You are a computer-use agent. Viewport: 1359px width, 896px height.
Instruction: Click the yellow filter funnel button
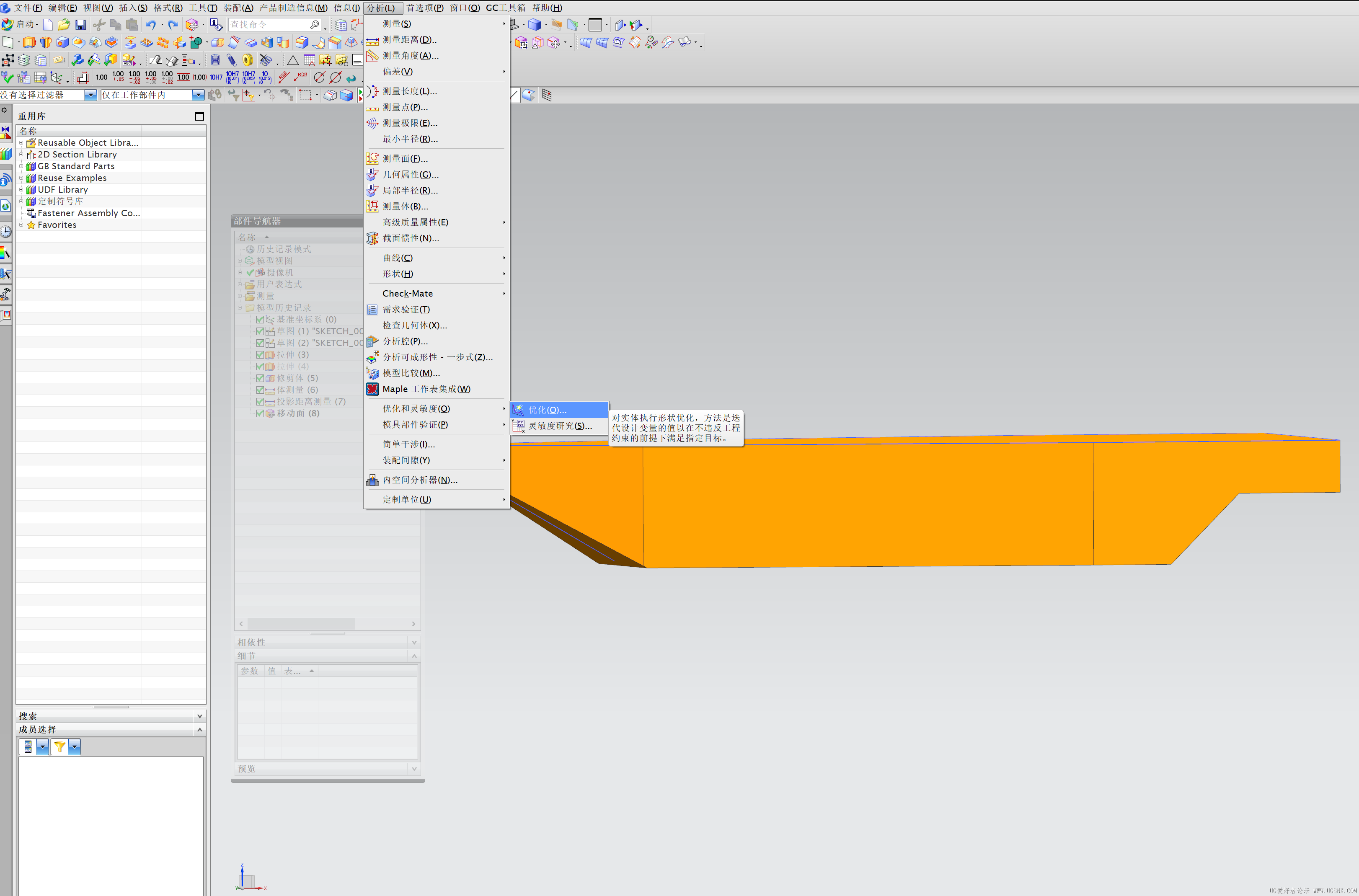pyautogui.click(x=59, y=747)
